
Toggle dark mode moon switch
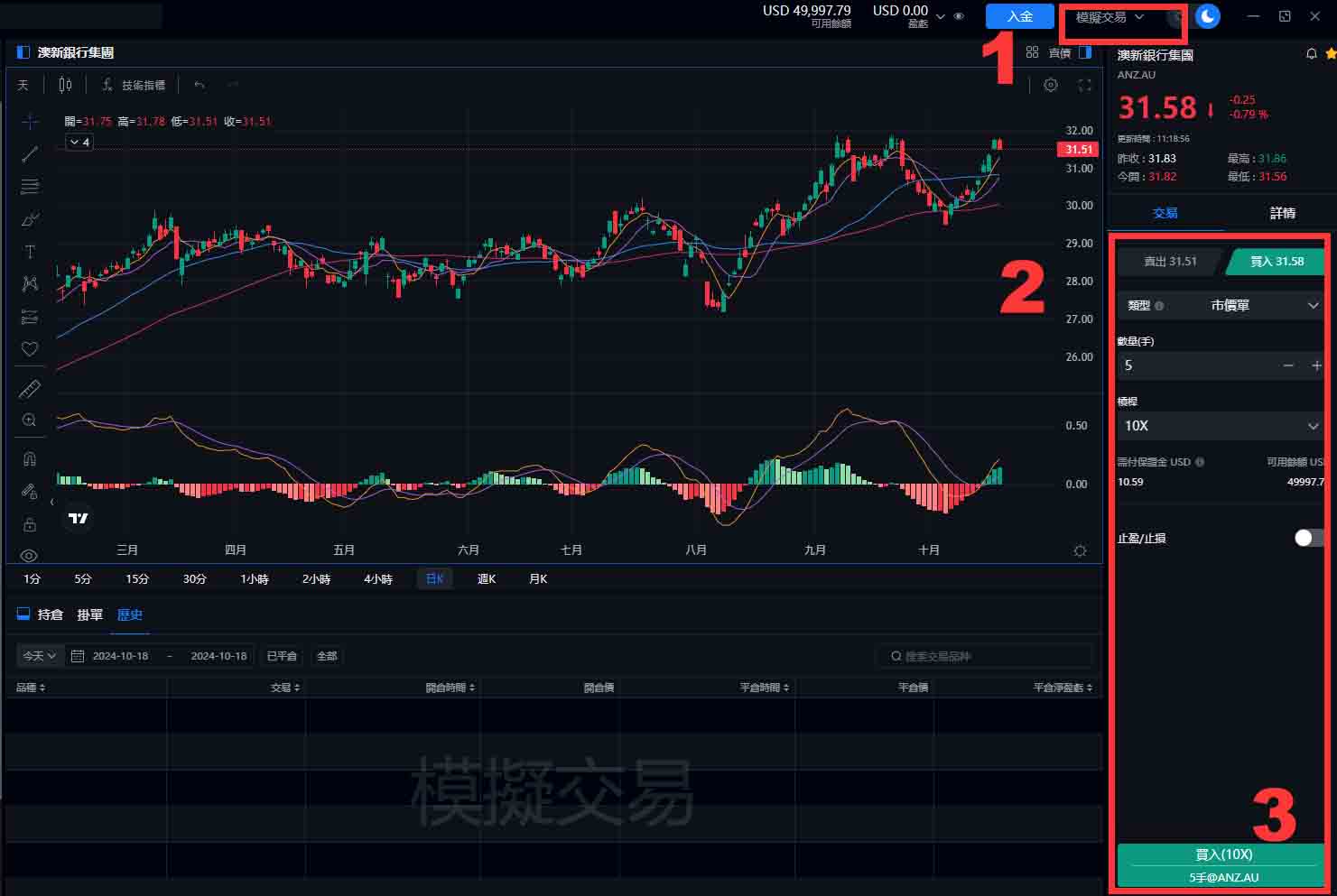click(x=1207, y=16)
